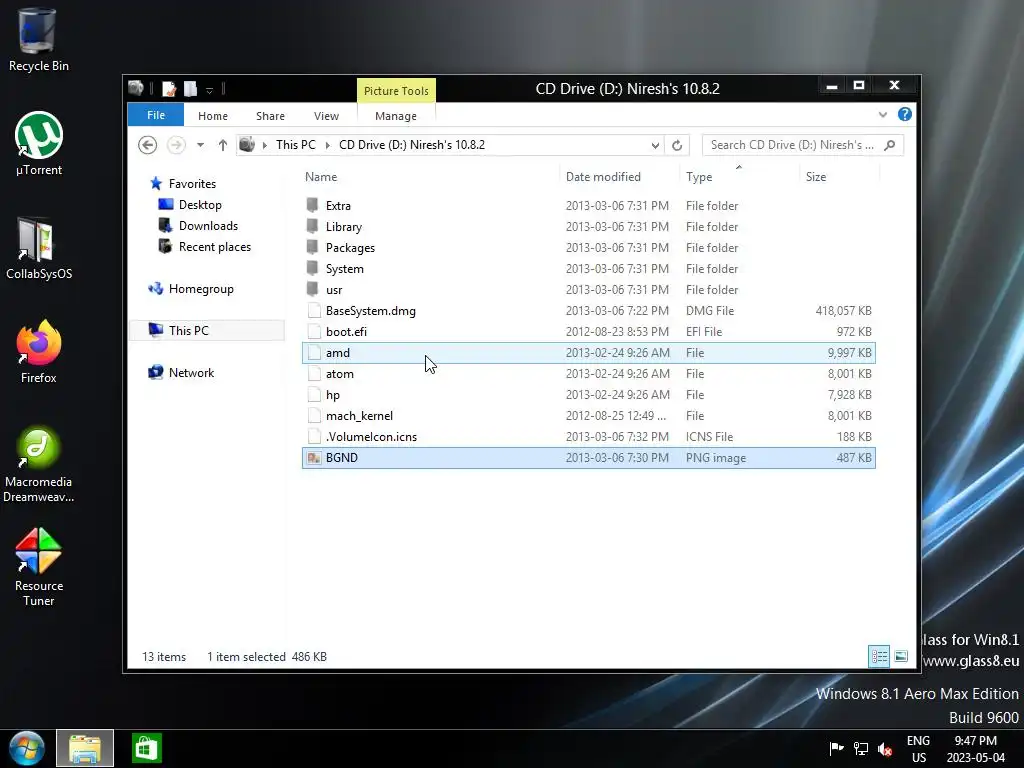Click This PC in address breadcrumb
Viewport: 1024px width, 768px height.
click(x=295, y=145)
